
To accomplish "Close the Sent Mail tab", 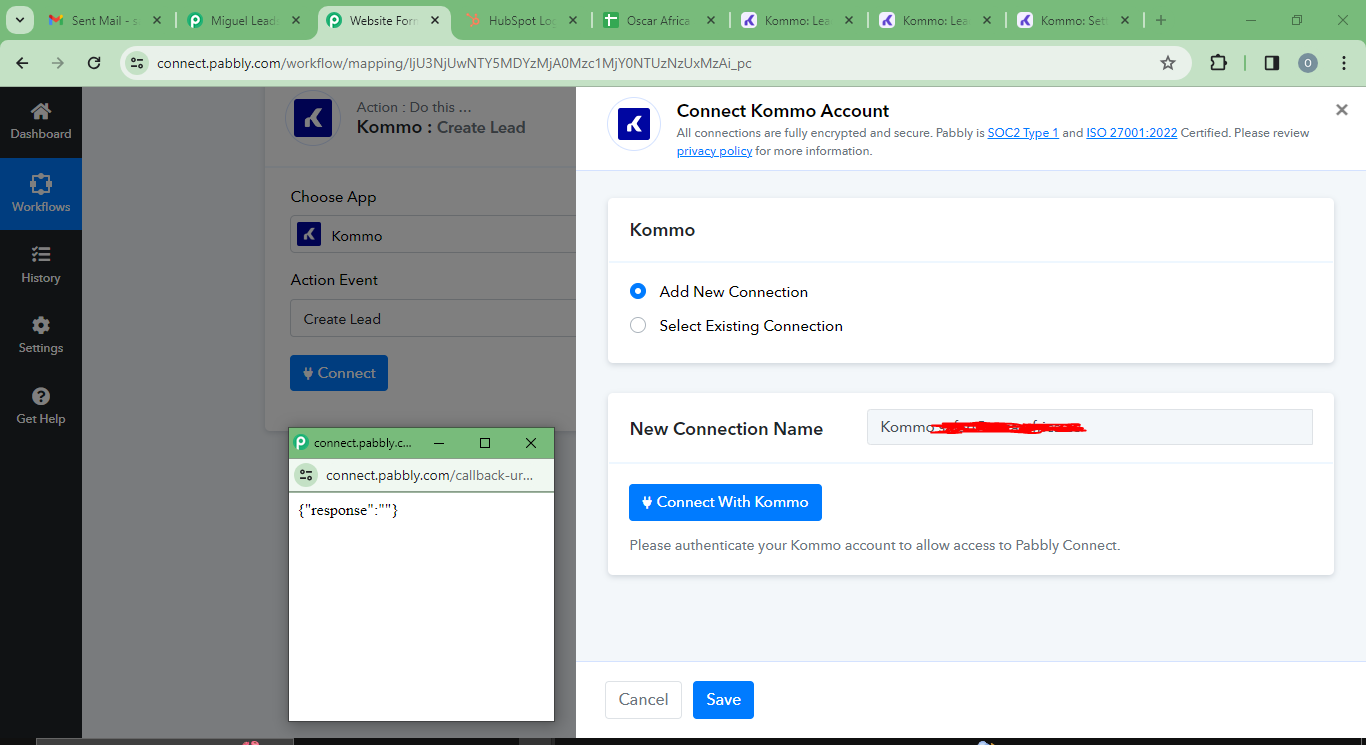I will point(158,20).
